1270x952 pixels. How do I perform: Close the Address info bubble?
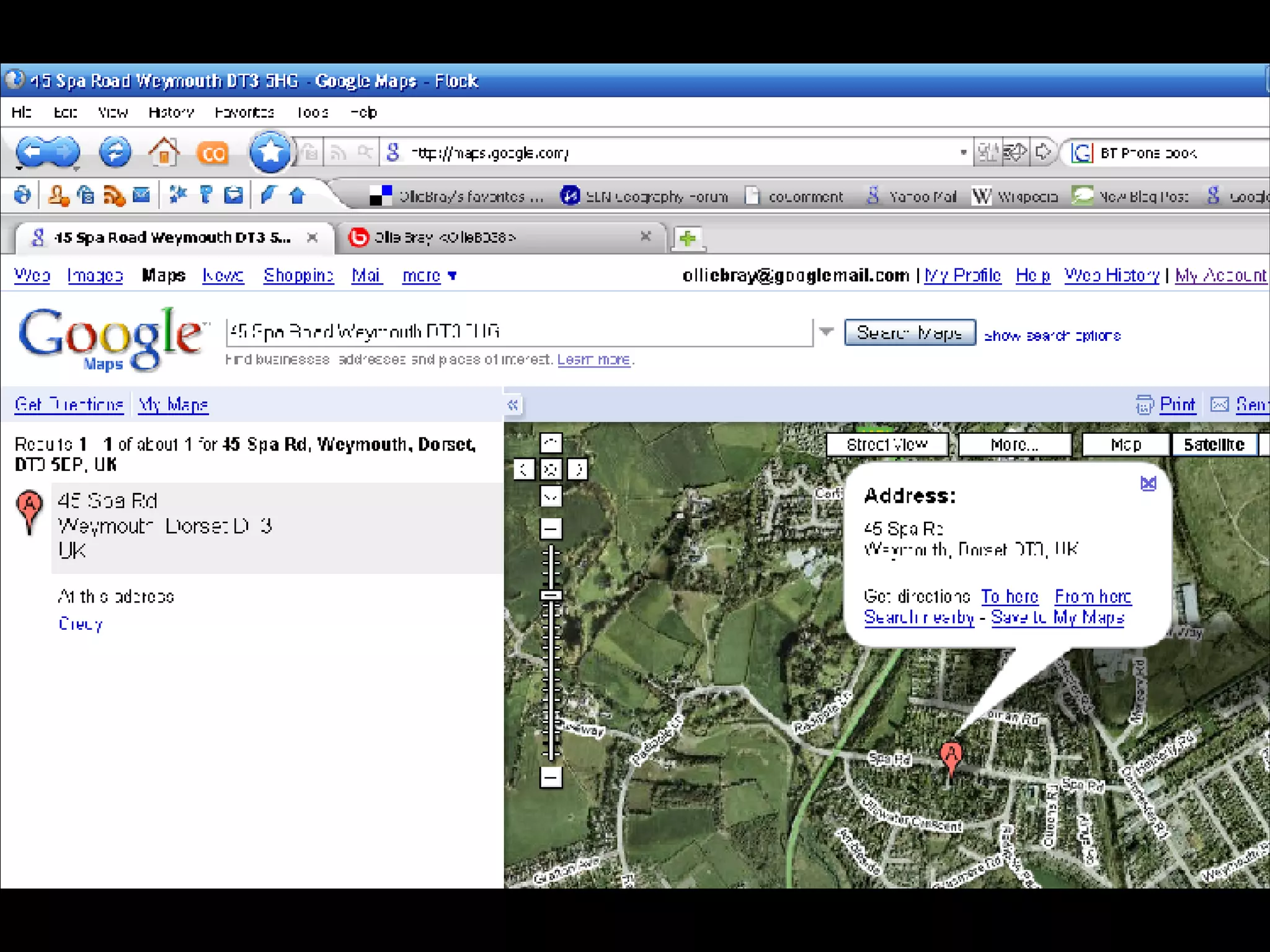tap(1148, 483)
